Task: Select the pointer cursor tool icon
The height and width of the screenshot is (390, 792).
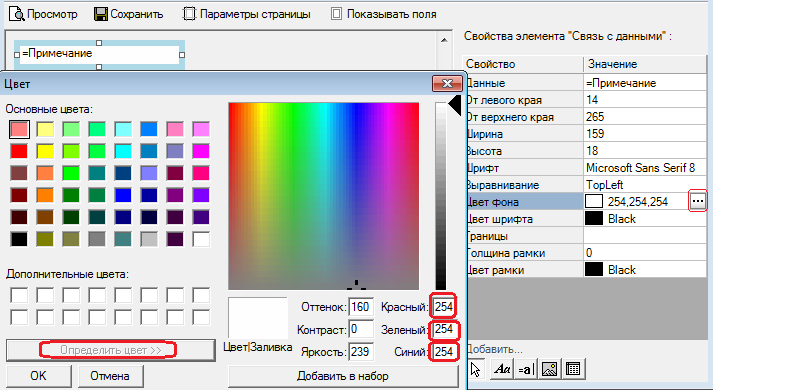Action: click(x=476, y=369)
